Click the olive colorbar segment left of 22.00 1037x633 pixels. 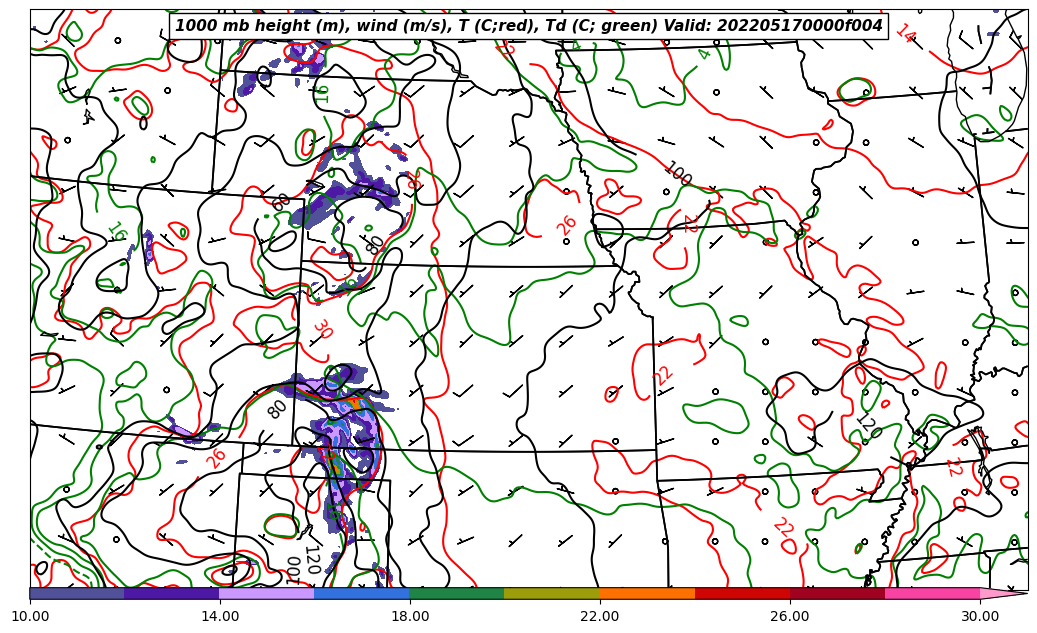point(552,593)
